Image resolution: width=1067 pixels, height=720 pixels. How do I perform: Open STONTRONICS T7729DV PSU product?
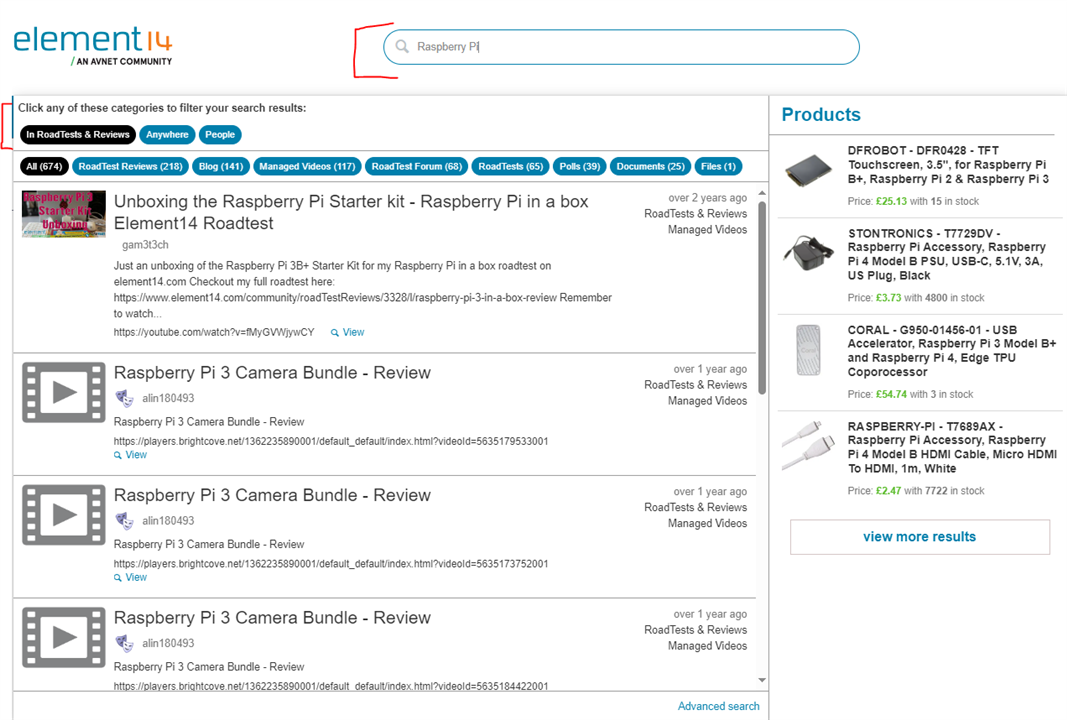947,255
